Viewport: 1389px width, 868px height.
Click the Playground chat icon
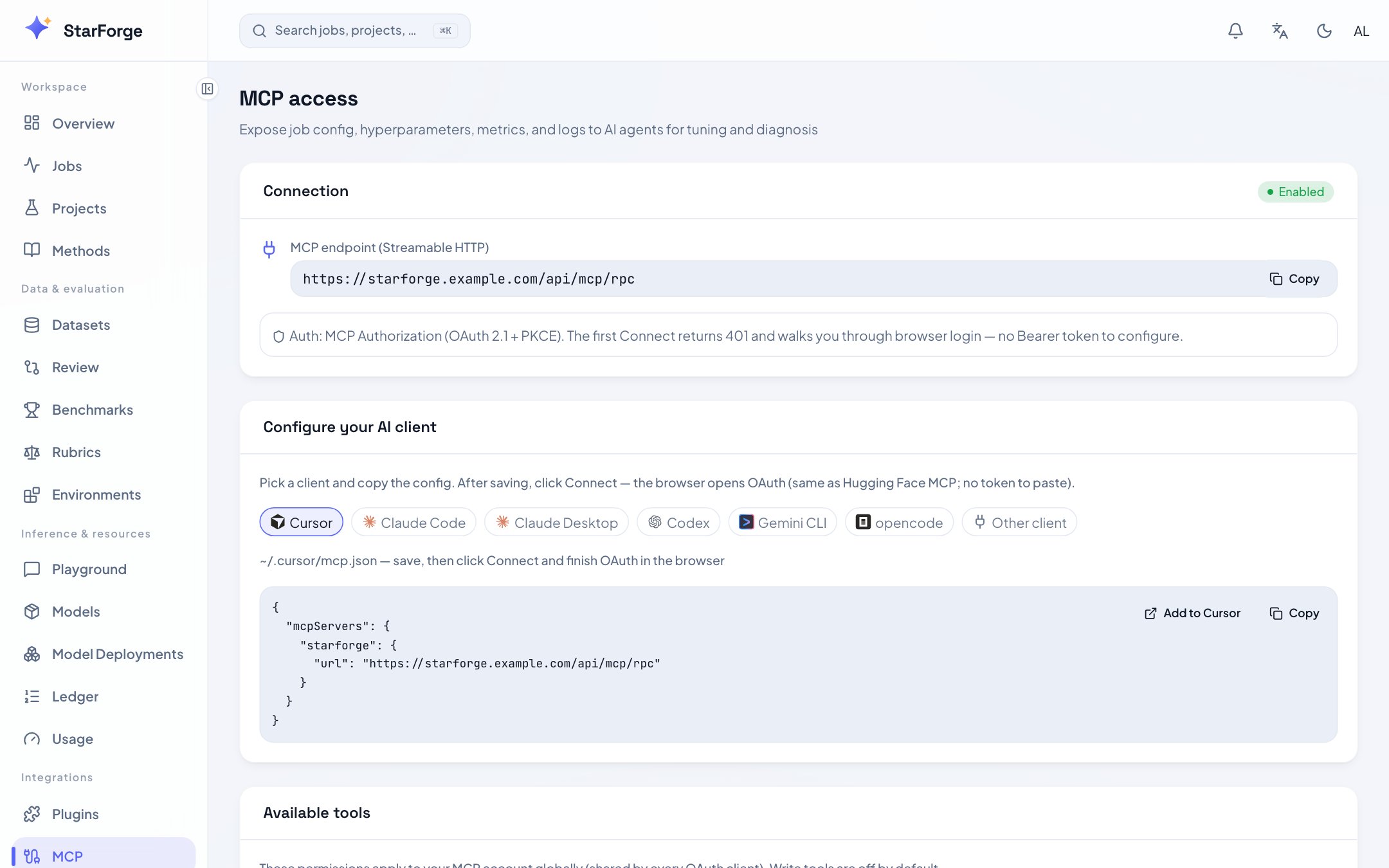pyautogui.click(x=32, y=569)
